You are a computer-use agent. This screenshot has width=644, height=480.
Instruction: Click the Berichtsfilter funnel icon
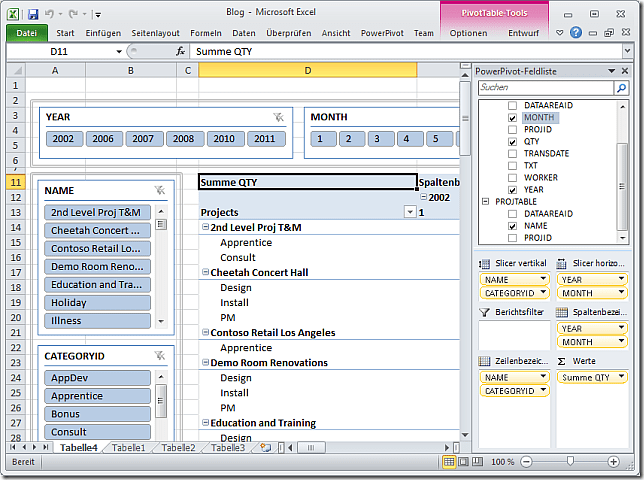coord(485,312)
